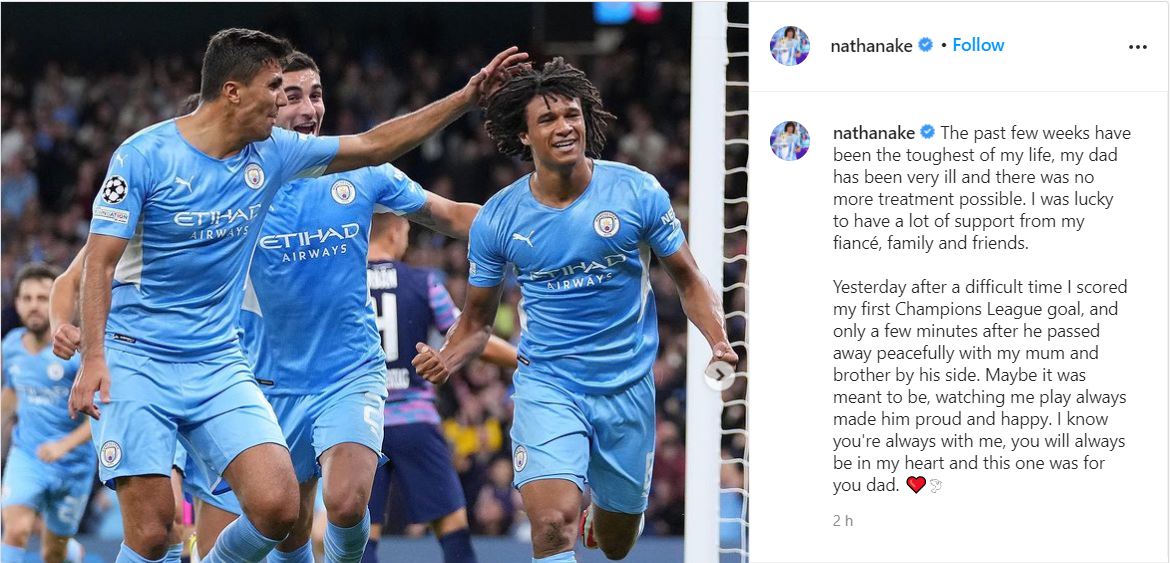Click the verified badge in the caption

[927, 133]
